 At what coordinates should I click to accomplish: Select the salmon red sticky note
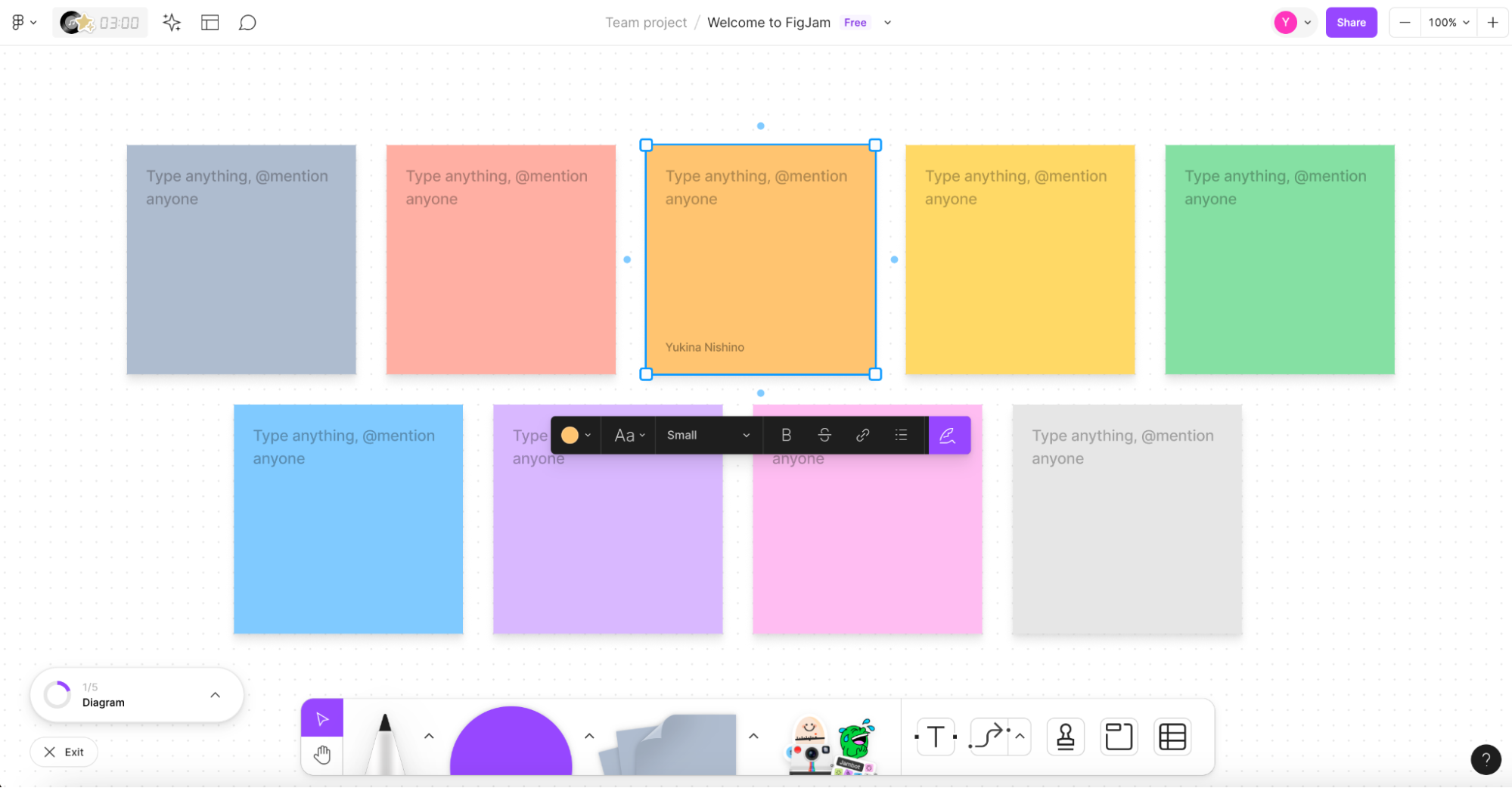501,259
